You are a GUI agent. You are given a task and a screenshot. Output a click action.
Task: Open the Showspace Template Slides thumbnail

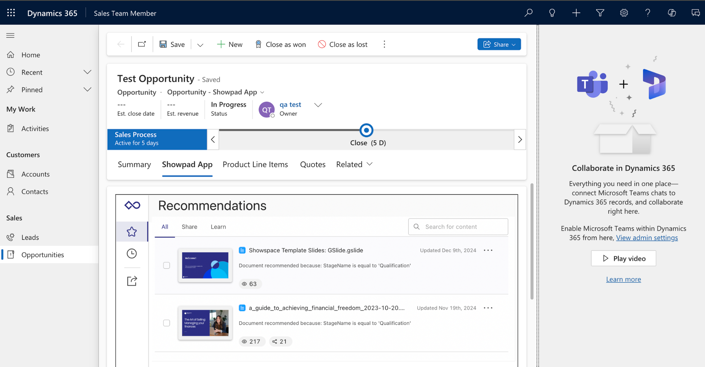[205, 265]
